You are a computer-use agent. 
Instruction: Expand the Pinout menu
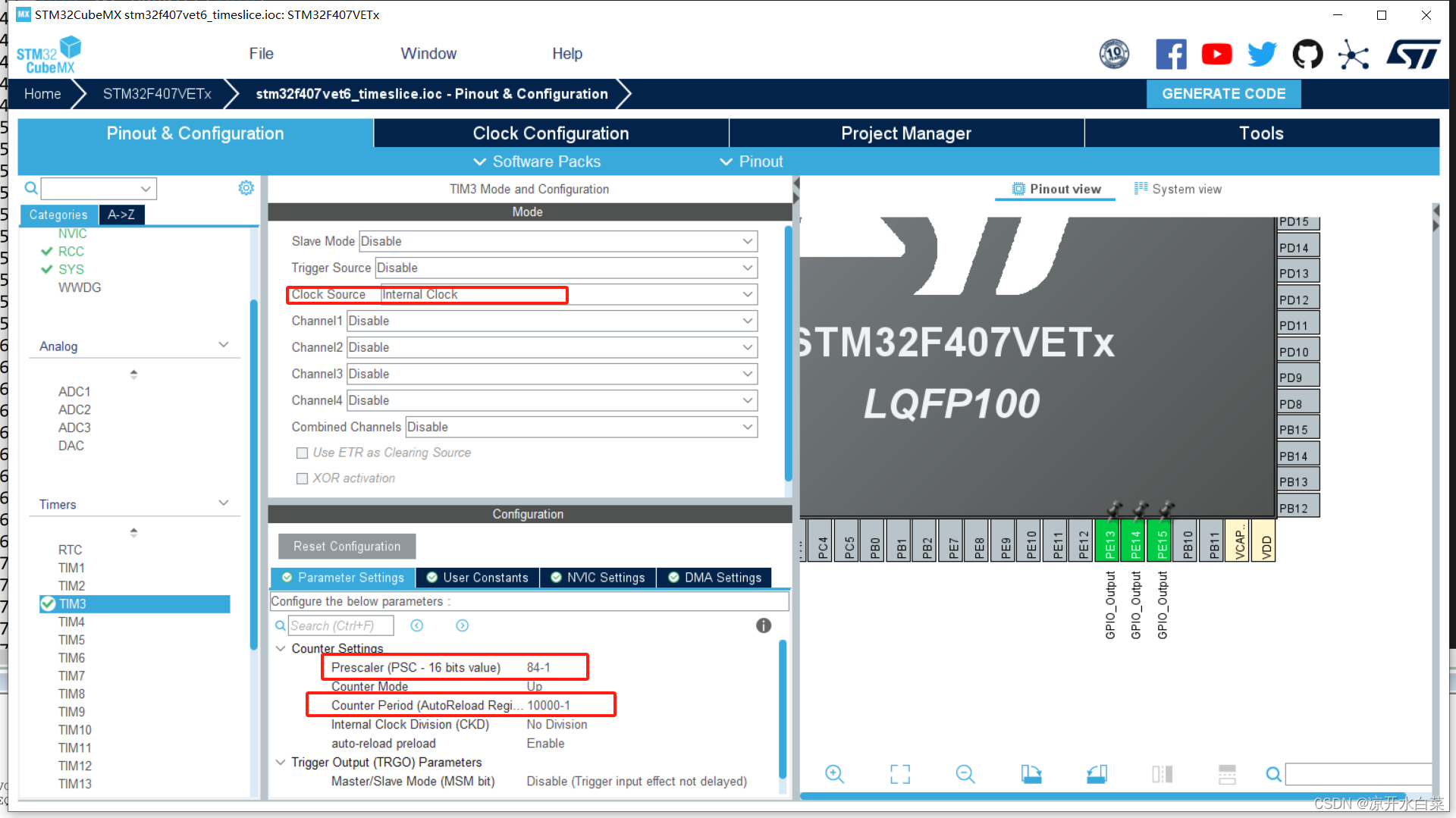click(752, 161)
